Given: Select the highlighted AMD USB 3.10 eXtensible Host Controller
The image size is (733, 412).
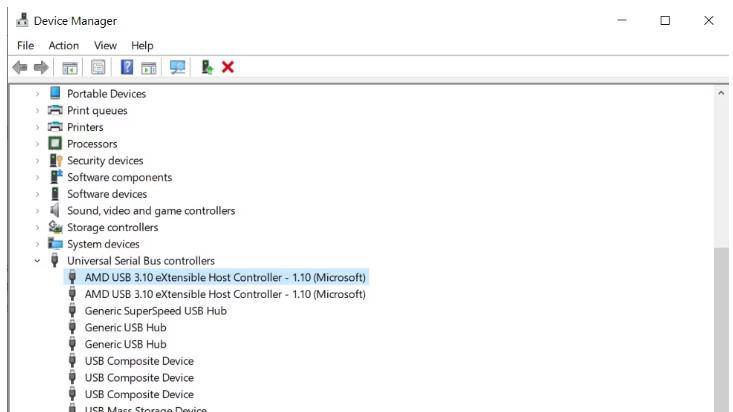Looking at the screenshot, I should [216, 277].
